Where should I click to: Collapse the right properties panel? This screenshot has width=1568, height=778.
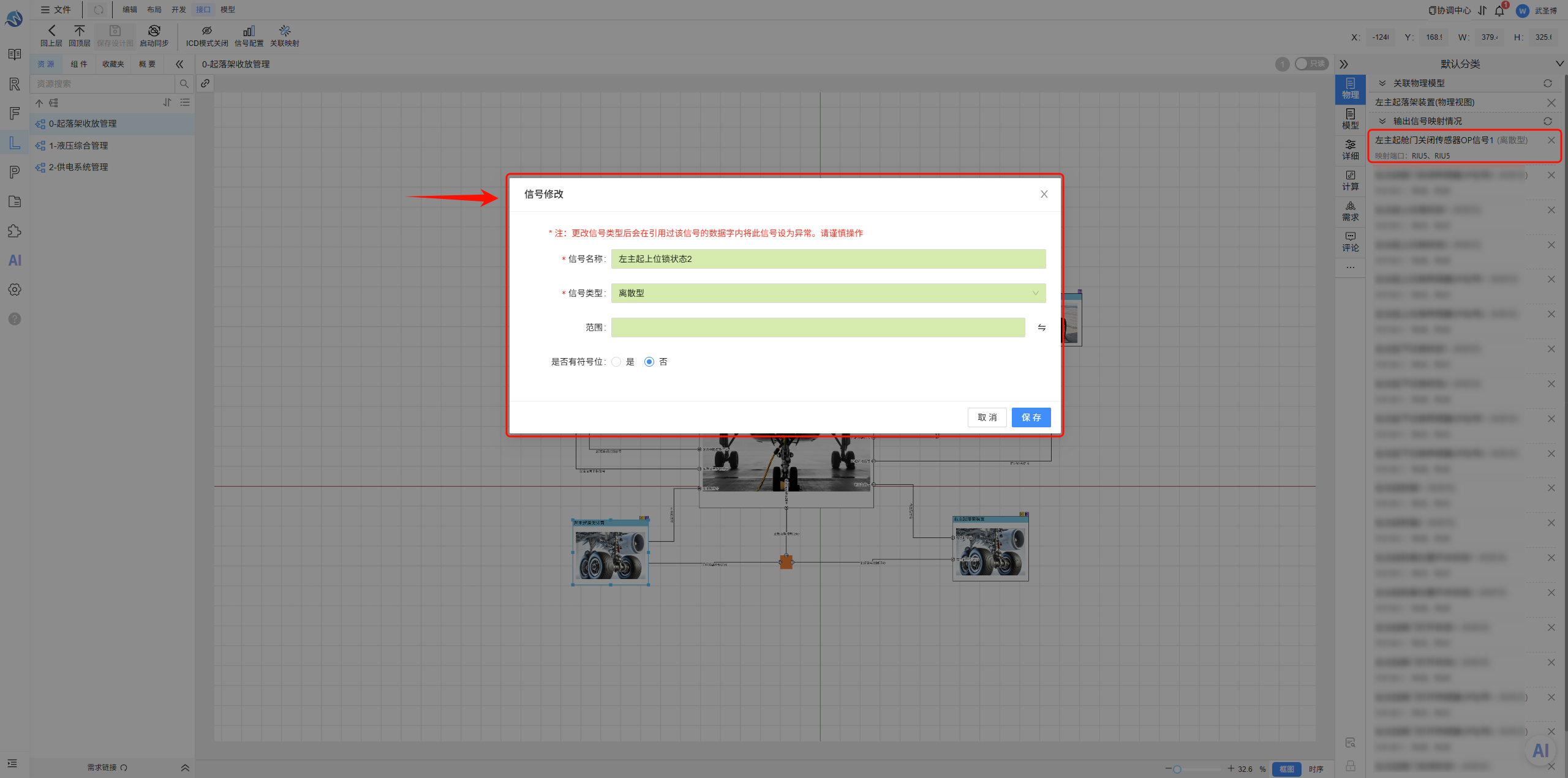click(x=1344, y=64)
